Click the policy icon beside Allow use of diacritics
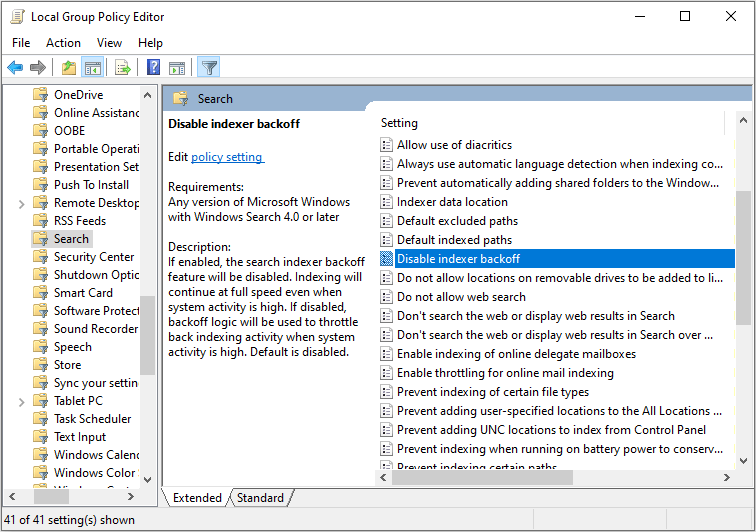This screenshot has height=532, width=756. [x=386, y=145]
